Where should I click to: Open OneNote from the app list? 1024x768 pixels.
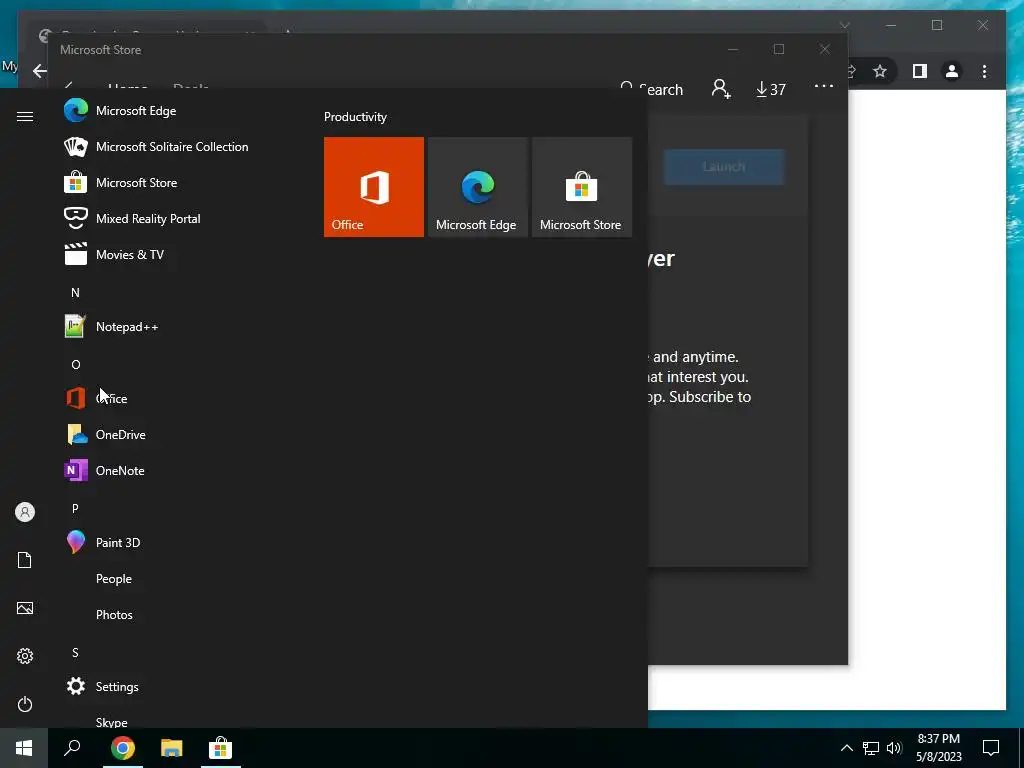[105, 470]
